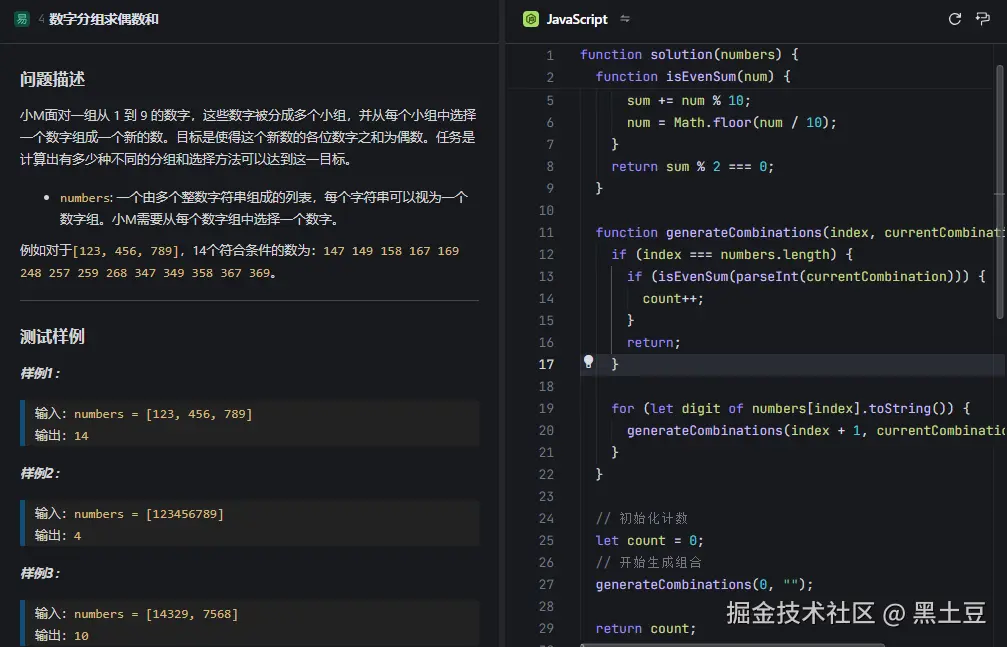Screen dimensions: 1007x647
Task: Click the 测试样例 section heading
Action: coord(52,336)
